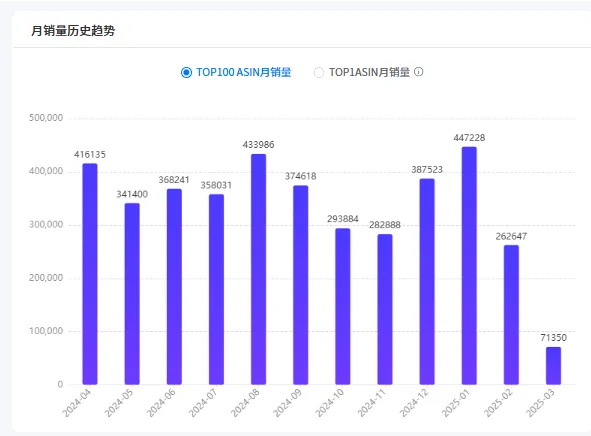The width and height of the screenshot is (591, 436).
Task: Click the TOP1ASIN月销量 label text
Action: (x=369, y=72)
